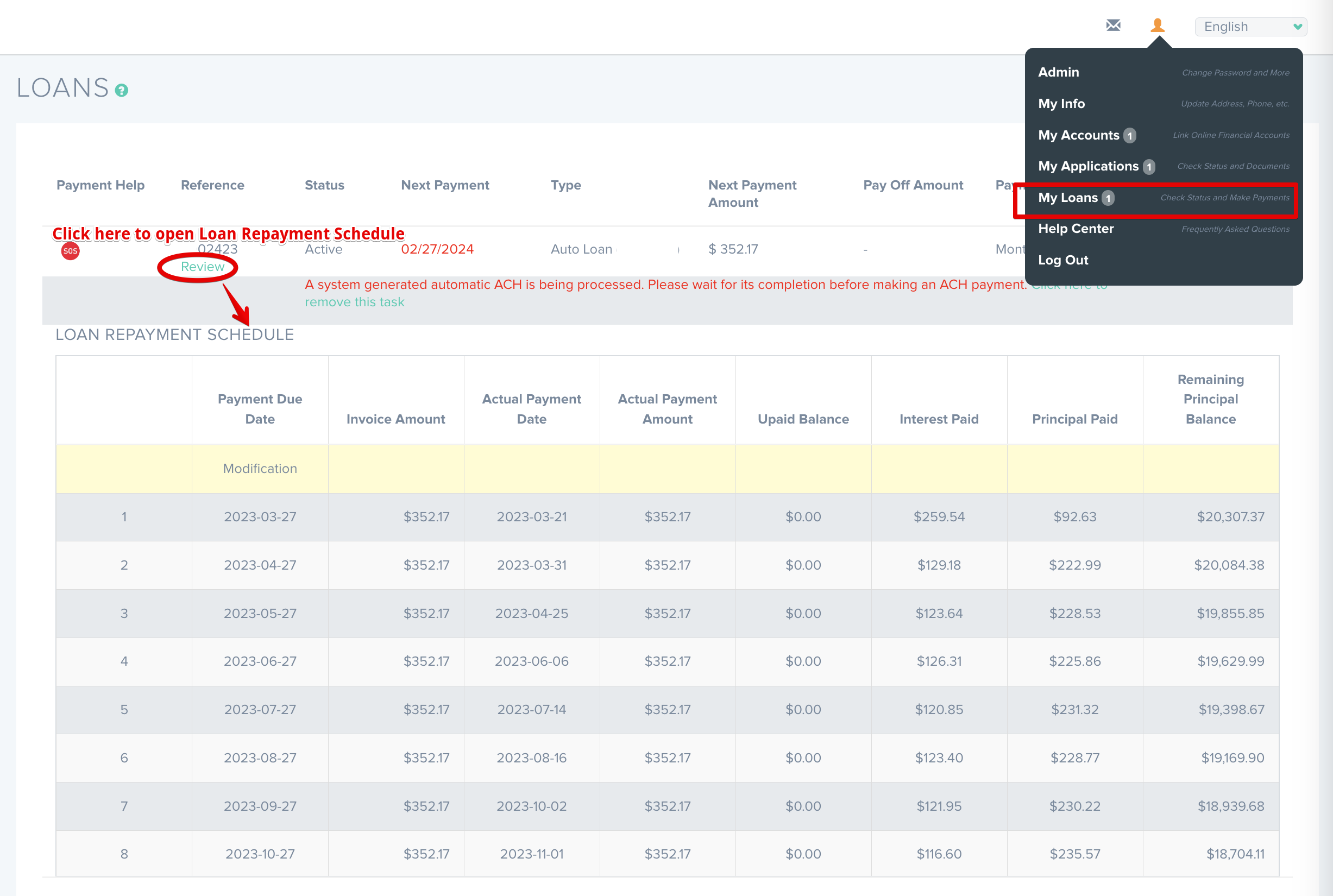Click the red SOS payment help icon
This screenshot has height=896, width=1333.
[70, 250]
